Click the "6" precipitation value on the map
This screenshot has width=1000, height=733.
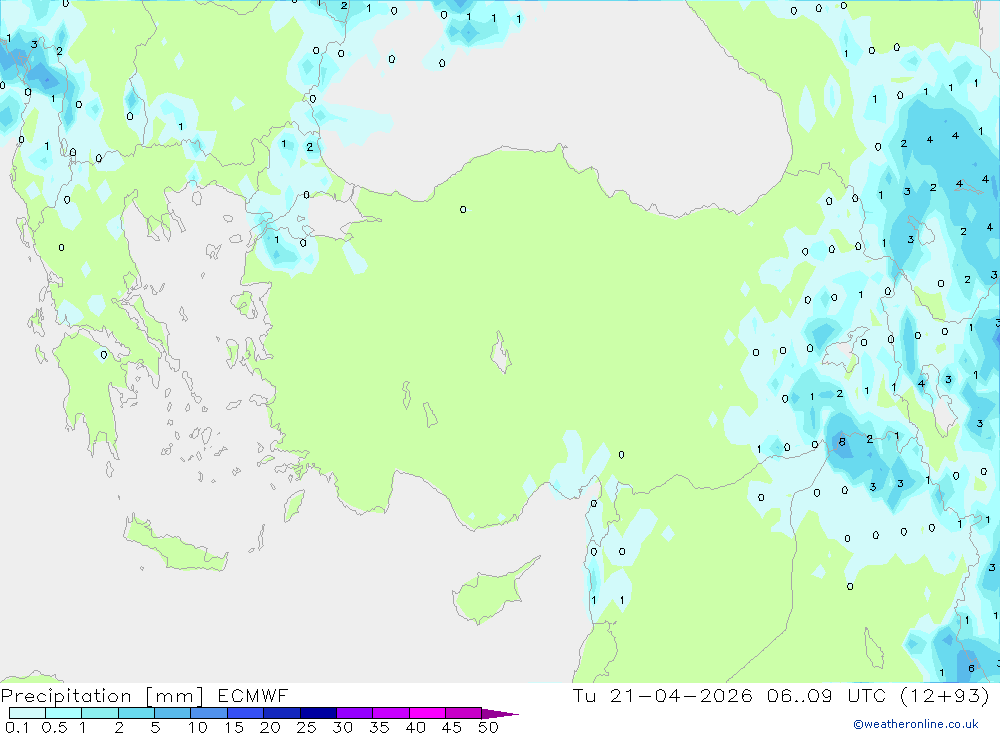point(971,669)
